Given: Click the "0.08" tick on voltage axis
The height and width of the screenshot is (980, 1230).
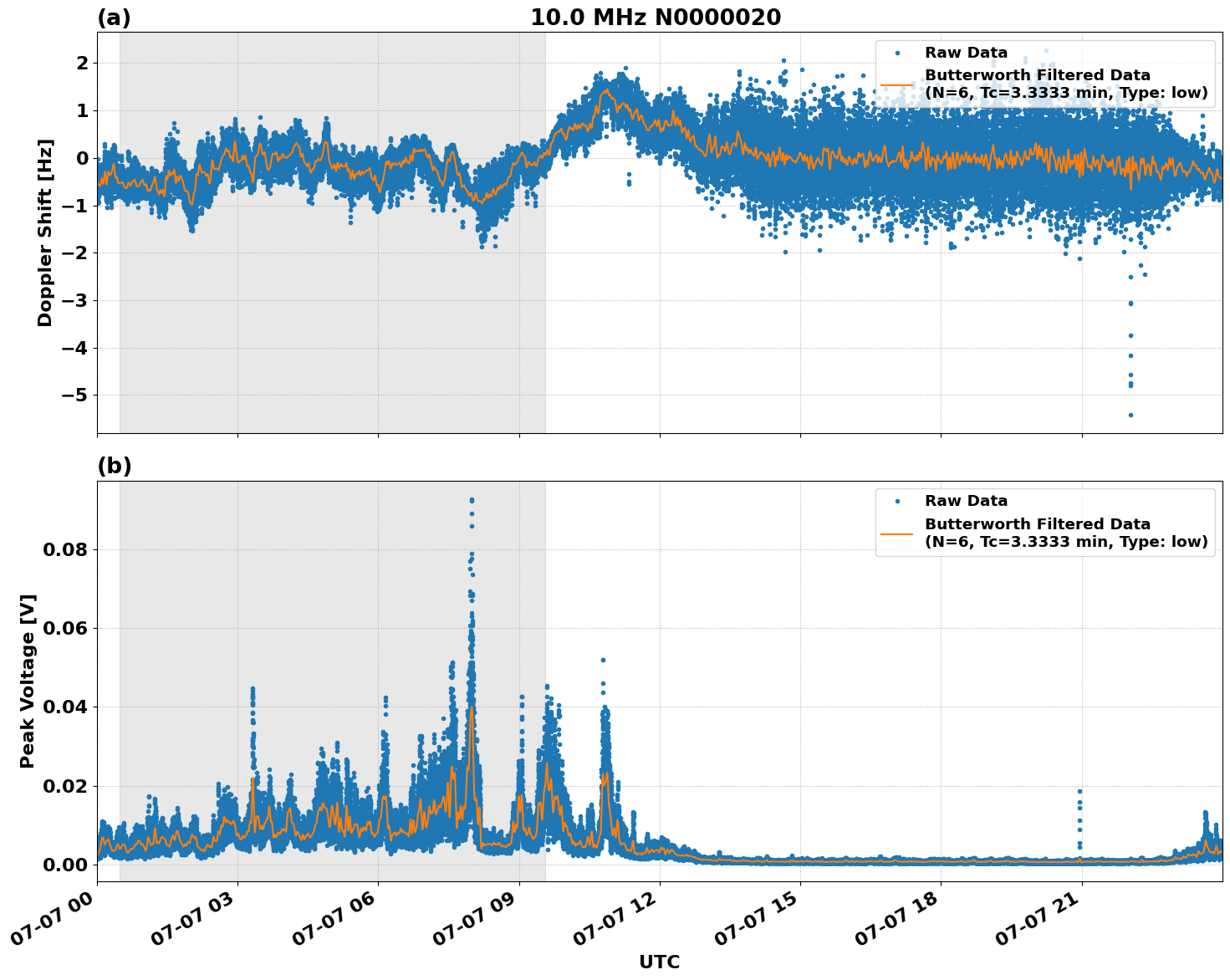Looking at the screenshot, I should 65,549.
